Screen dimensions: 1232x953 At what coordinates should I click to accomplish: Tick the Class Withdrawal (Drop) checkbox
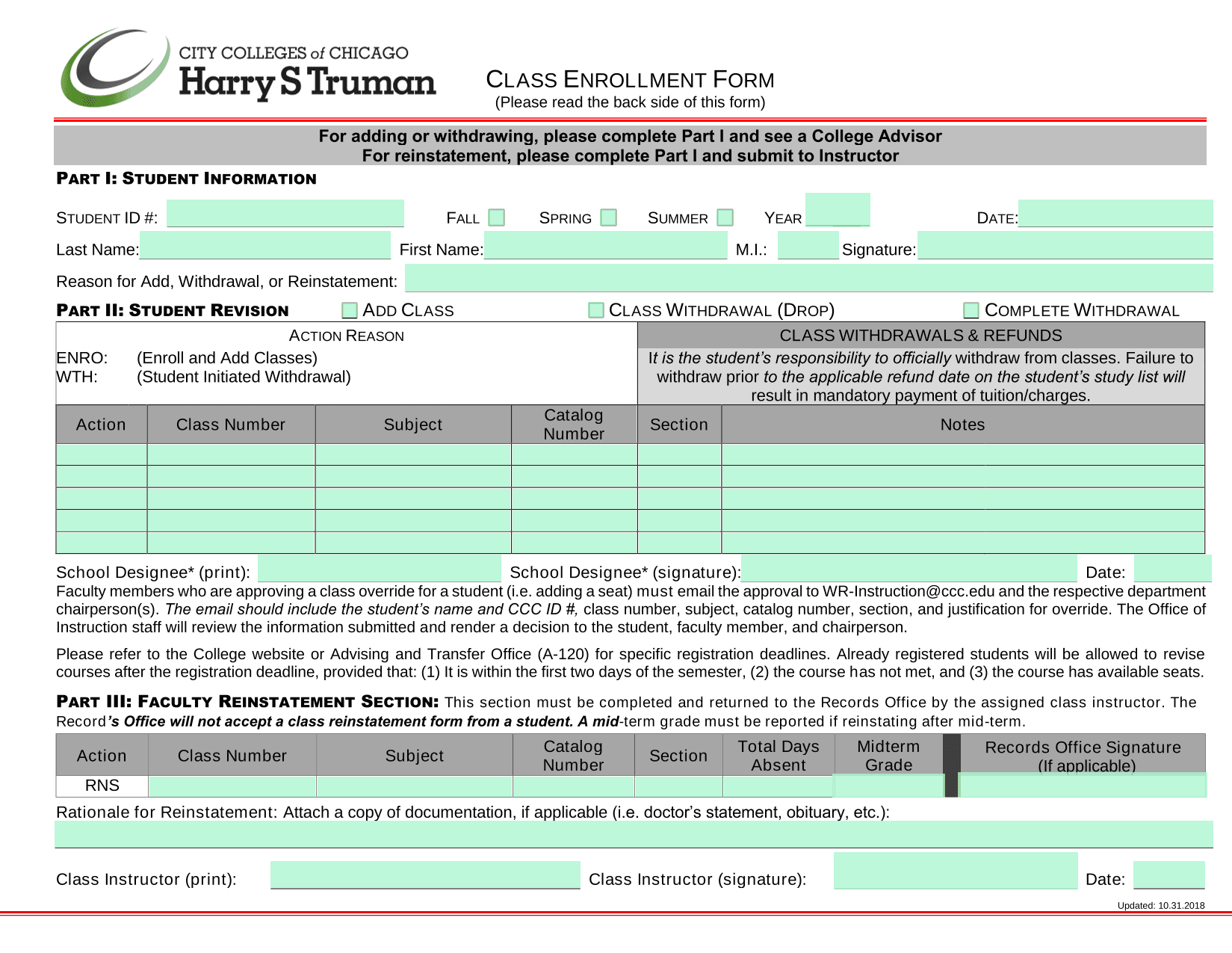click(595, 310)
